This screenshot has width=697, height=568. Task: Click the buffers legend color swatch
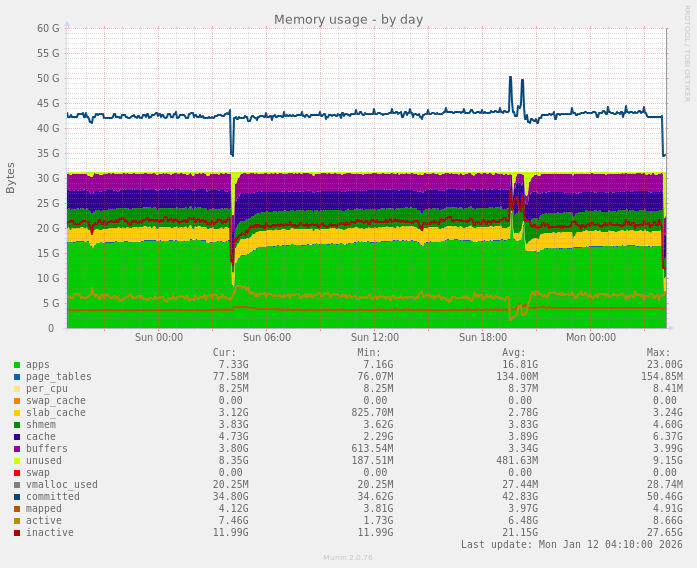pyautogui.click(x=17, y=449)
